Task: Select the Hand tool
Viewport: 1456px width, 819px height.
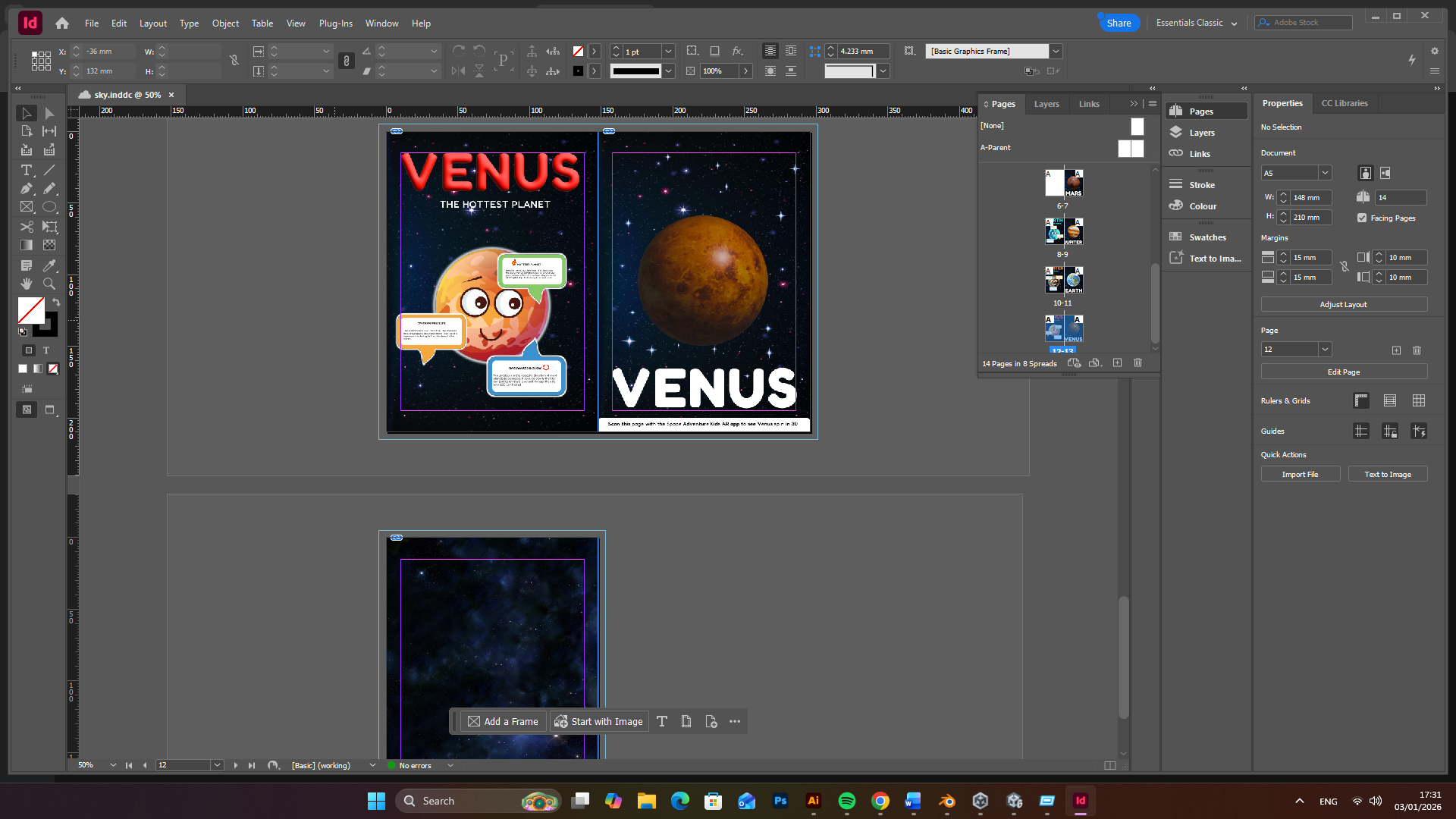Action: tap(27, 284)
